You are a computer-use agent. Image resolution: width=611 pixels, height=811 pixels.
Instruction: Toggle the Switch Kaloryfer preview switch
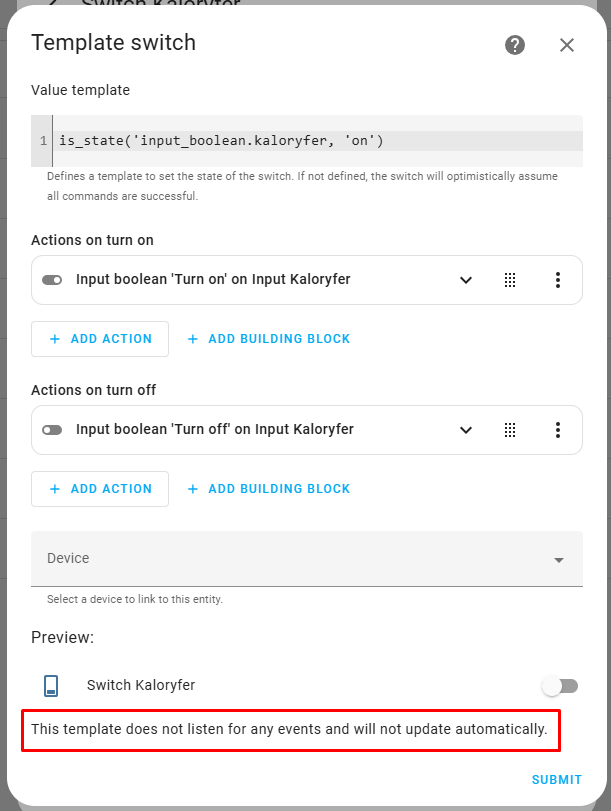(560, 686)
